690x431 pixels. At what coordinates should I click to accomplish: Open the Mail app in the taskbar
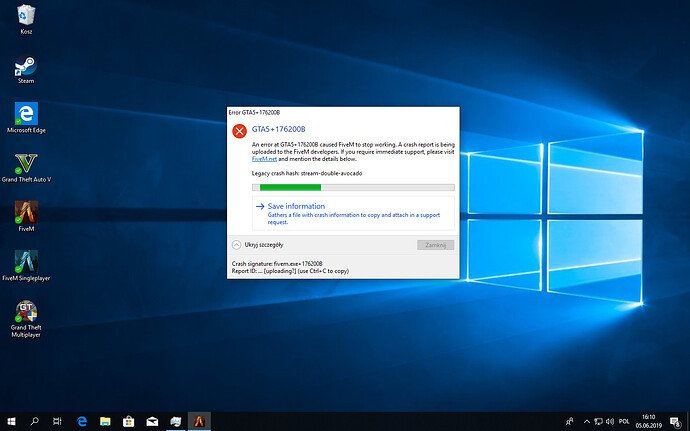[153, 421]
